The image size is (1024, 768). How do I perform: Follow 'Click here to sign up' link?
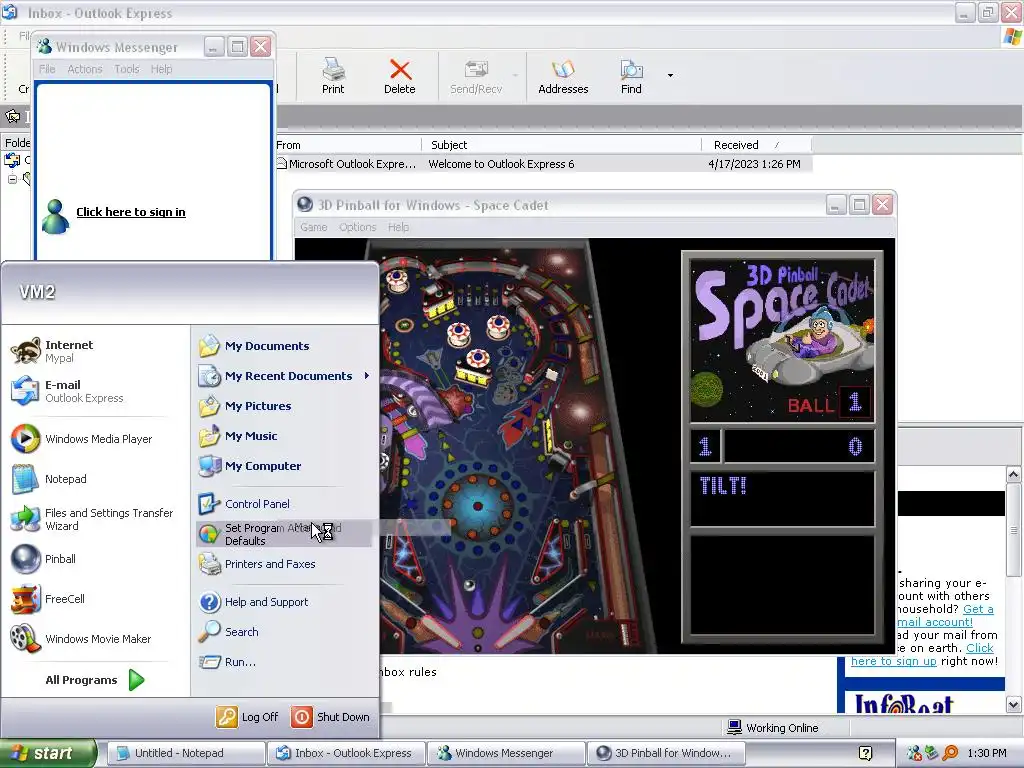tap(922, 654)
